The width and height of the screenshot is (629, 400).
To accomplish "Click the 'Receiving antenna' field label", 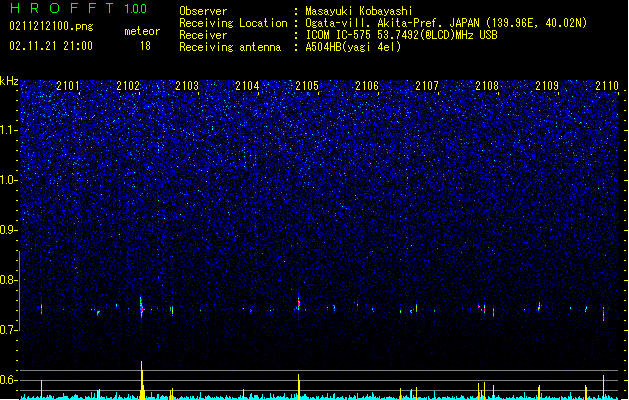I will pyautogui.click(x=230, y=47).
